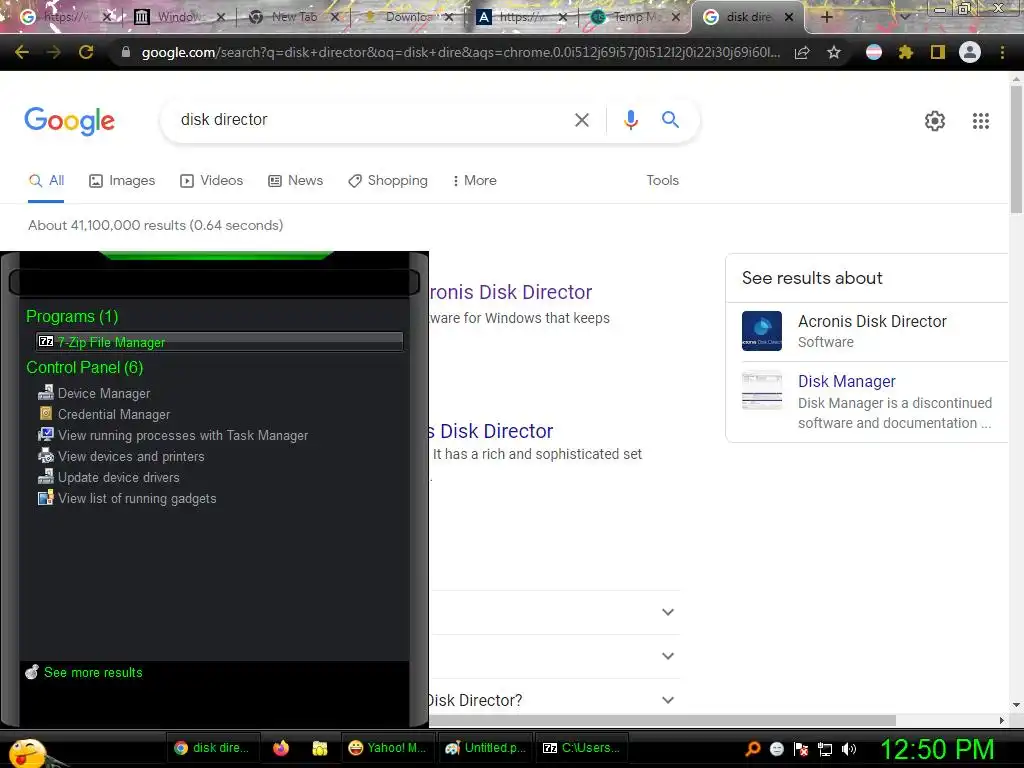
Task: Select the News search filter
Action: [x=295, y=180]
